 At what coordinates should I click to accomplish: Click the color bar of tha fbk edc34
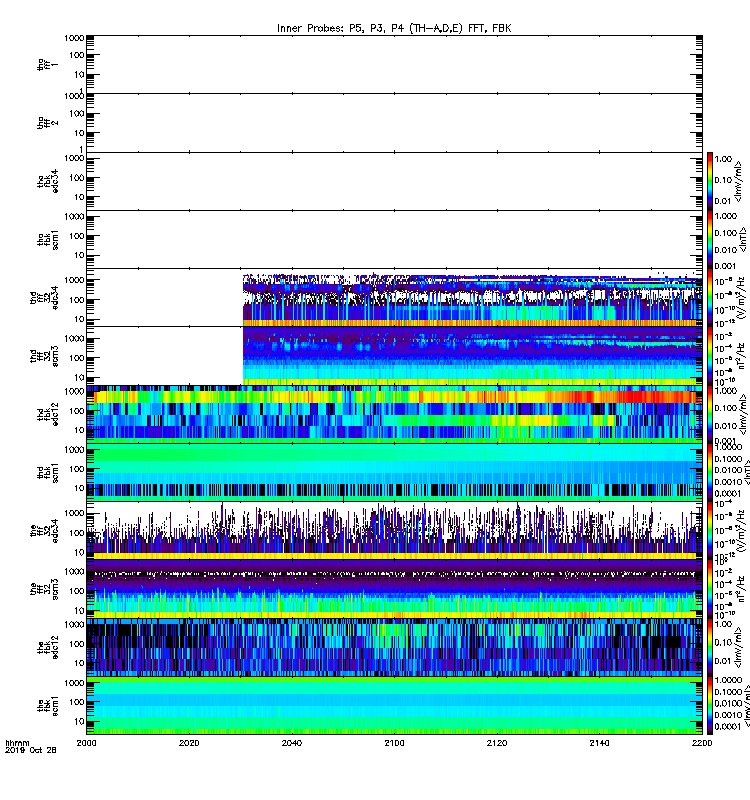[710, 181]
